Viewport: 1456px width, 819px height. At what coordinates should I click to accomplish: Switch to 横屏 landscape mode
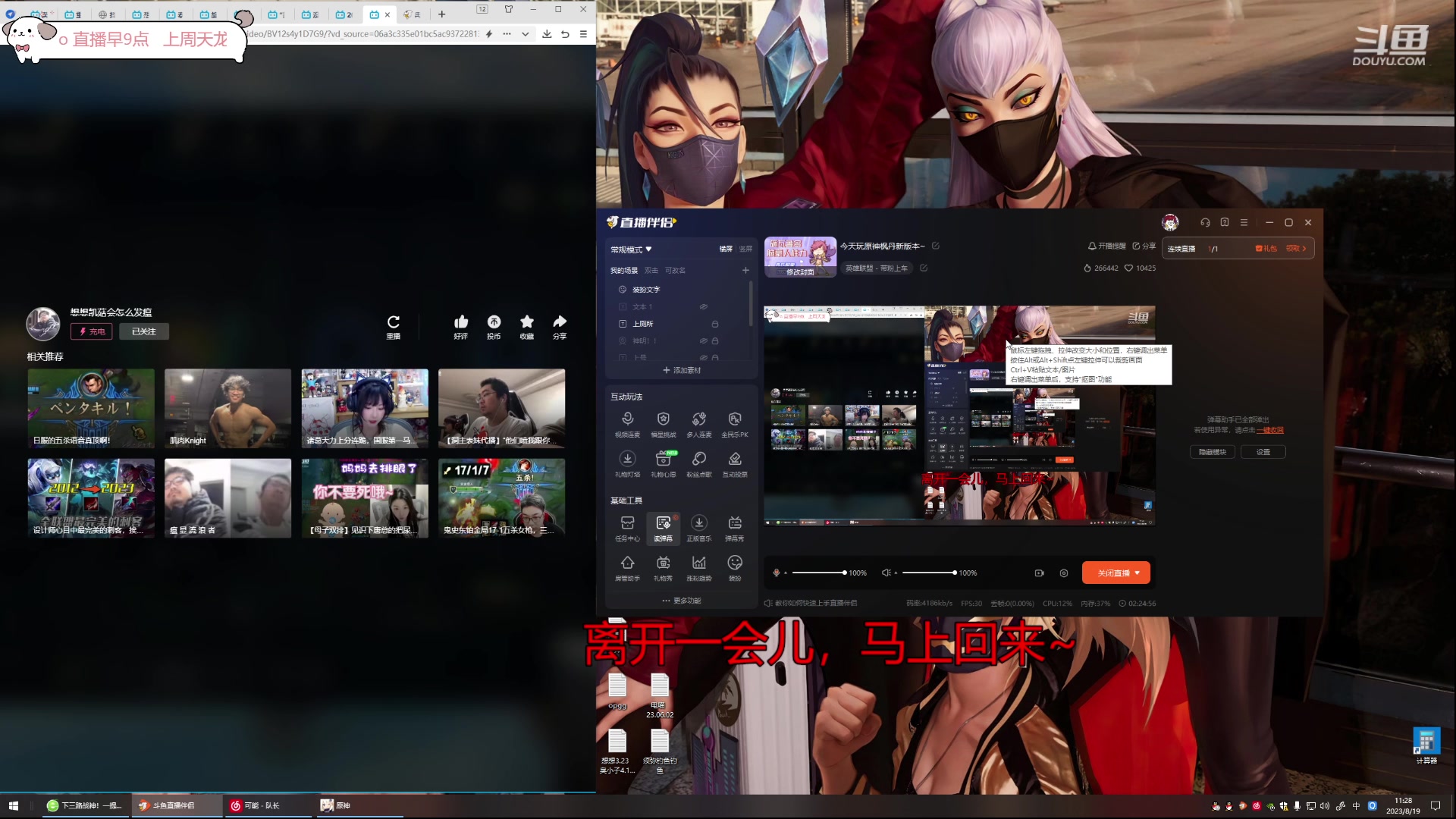[726, 249]
